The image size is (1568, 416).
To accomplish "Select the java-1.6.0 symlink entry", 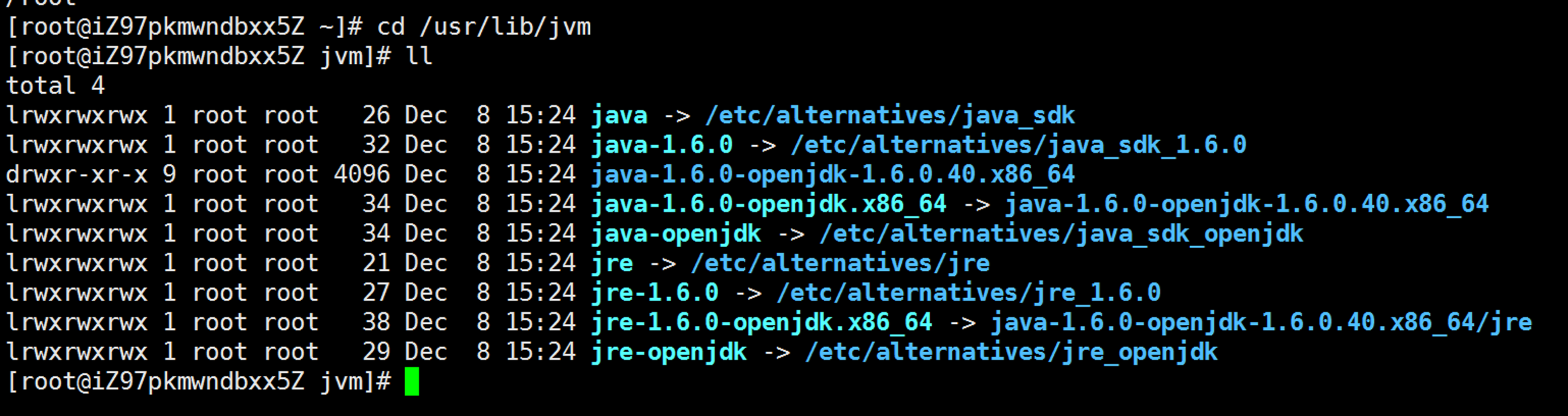I will click(x=662, y=145).
